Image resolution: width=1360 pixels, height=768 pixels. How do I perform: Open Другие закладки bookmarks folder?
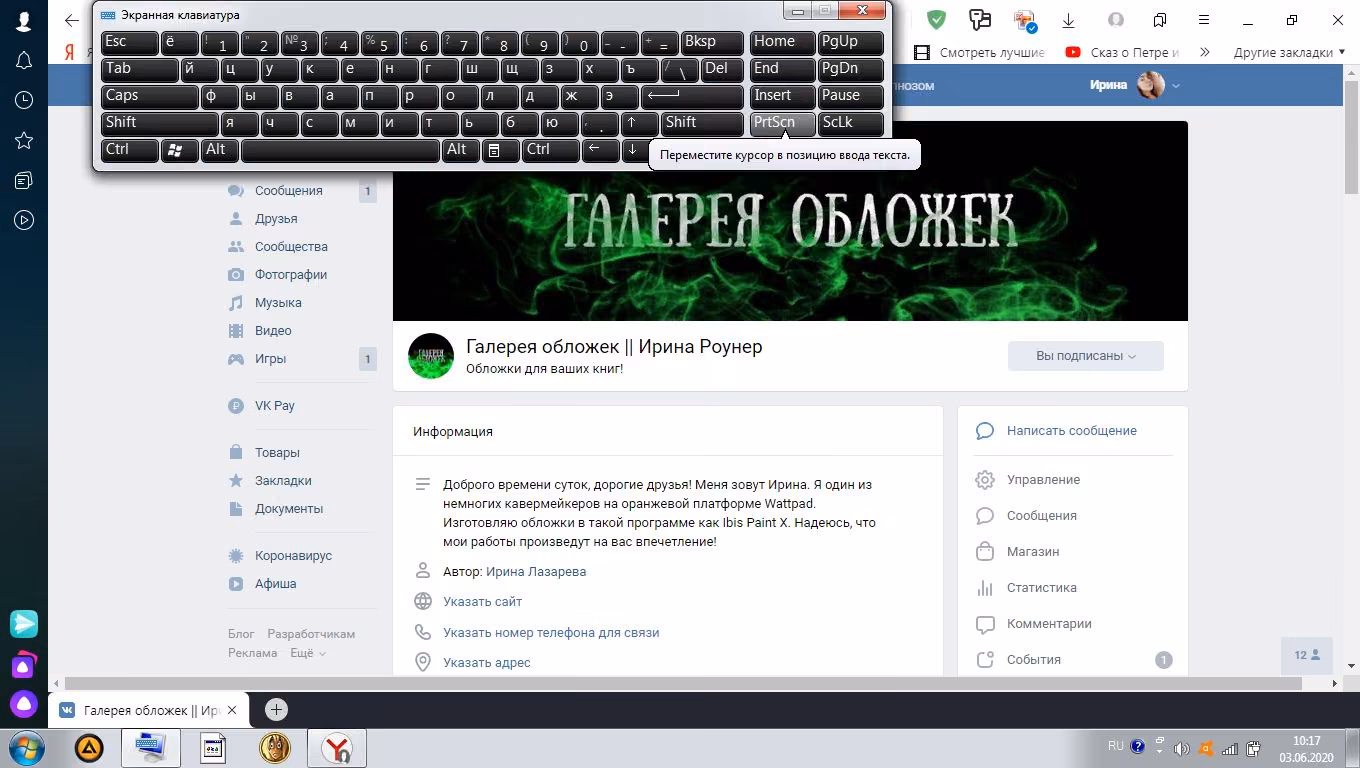pyautogui.click(x=1290, y=52)
